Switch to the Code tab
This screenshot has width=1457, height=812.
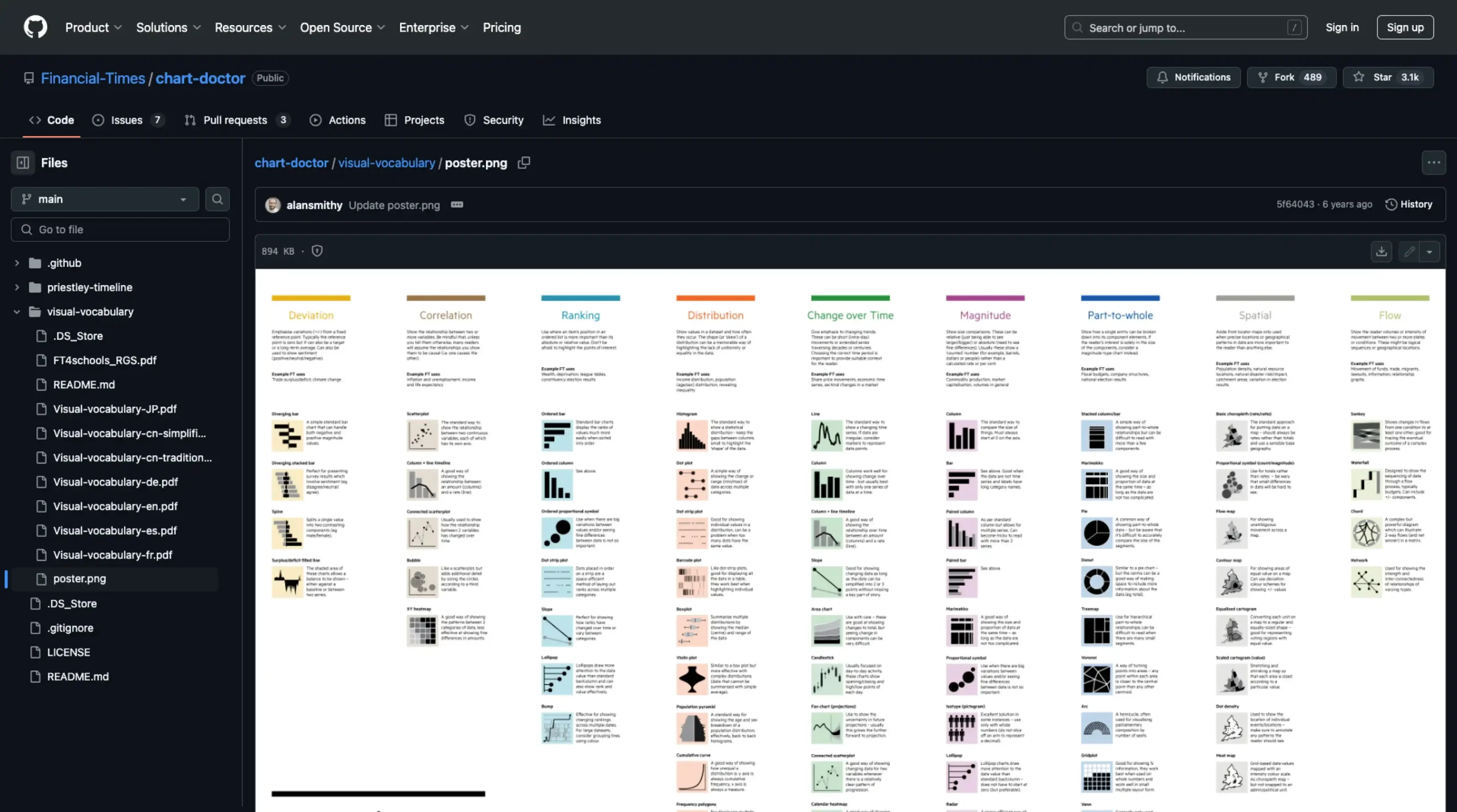click(x=51, y=120)
